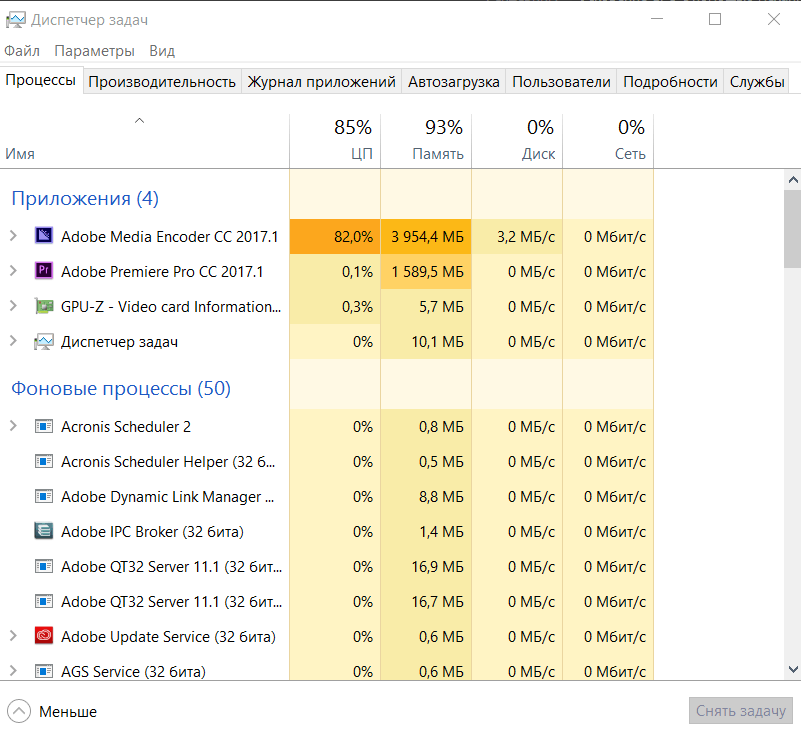Select the second Adobe QT32 Server row, 16,7 МБ
801x730 pixels.
pos(327,601)
